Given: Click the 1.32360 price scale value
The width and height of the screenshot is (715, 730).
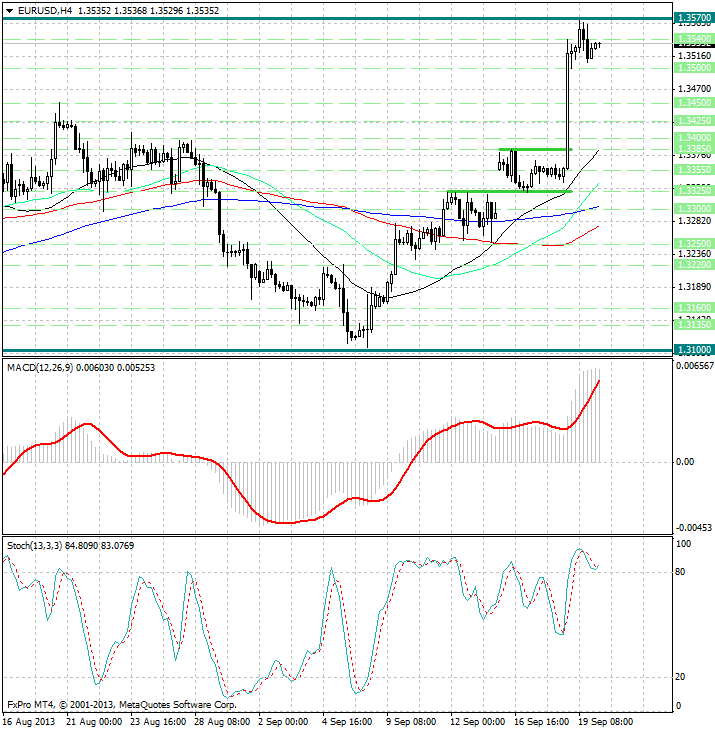Looking at the screenshot, I should pyautogui.click(x=695, y=254).
